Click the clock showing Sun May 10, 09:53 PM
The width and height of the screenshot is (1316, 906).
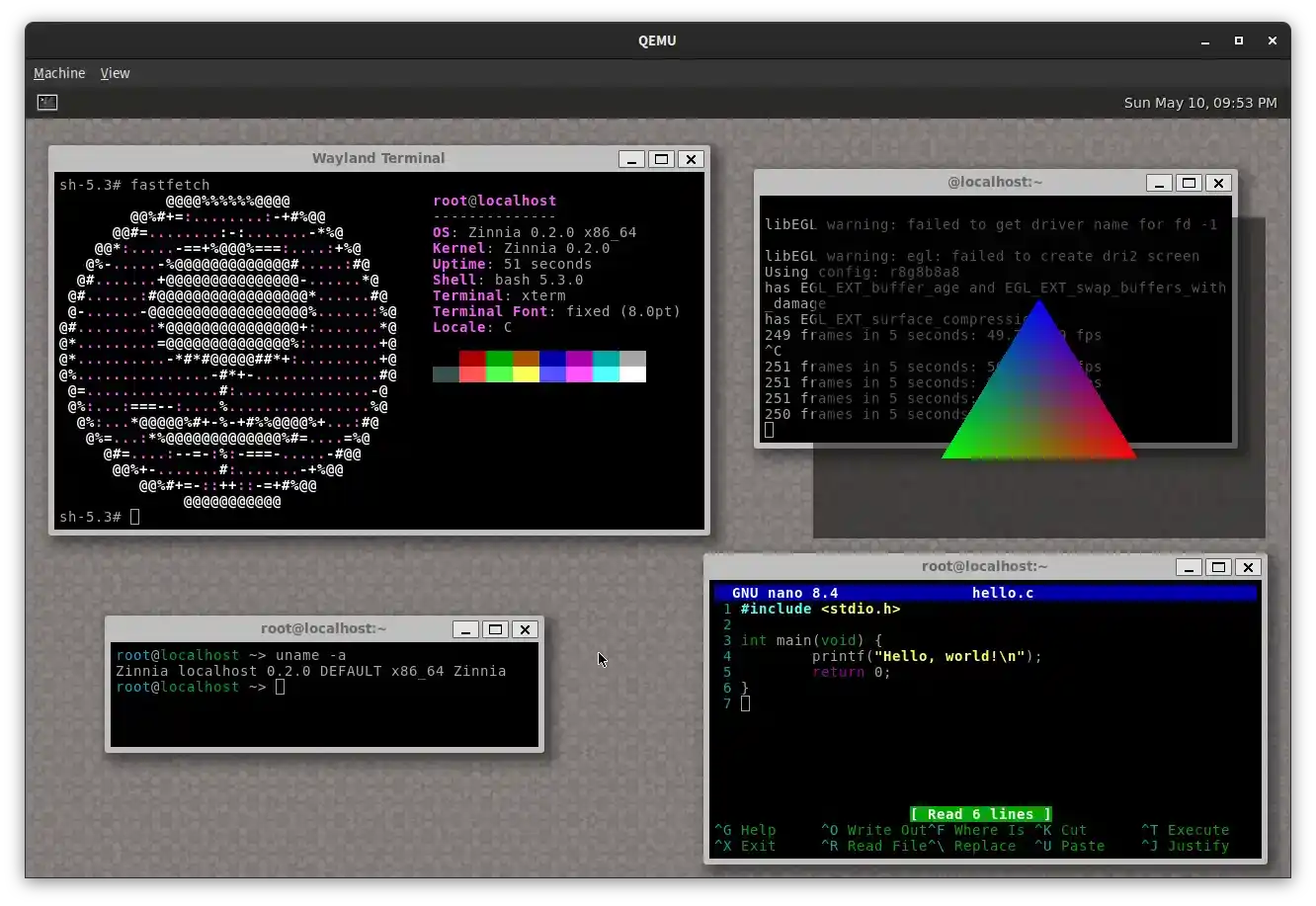tap(1200, 103)
